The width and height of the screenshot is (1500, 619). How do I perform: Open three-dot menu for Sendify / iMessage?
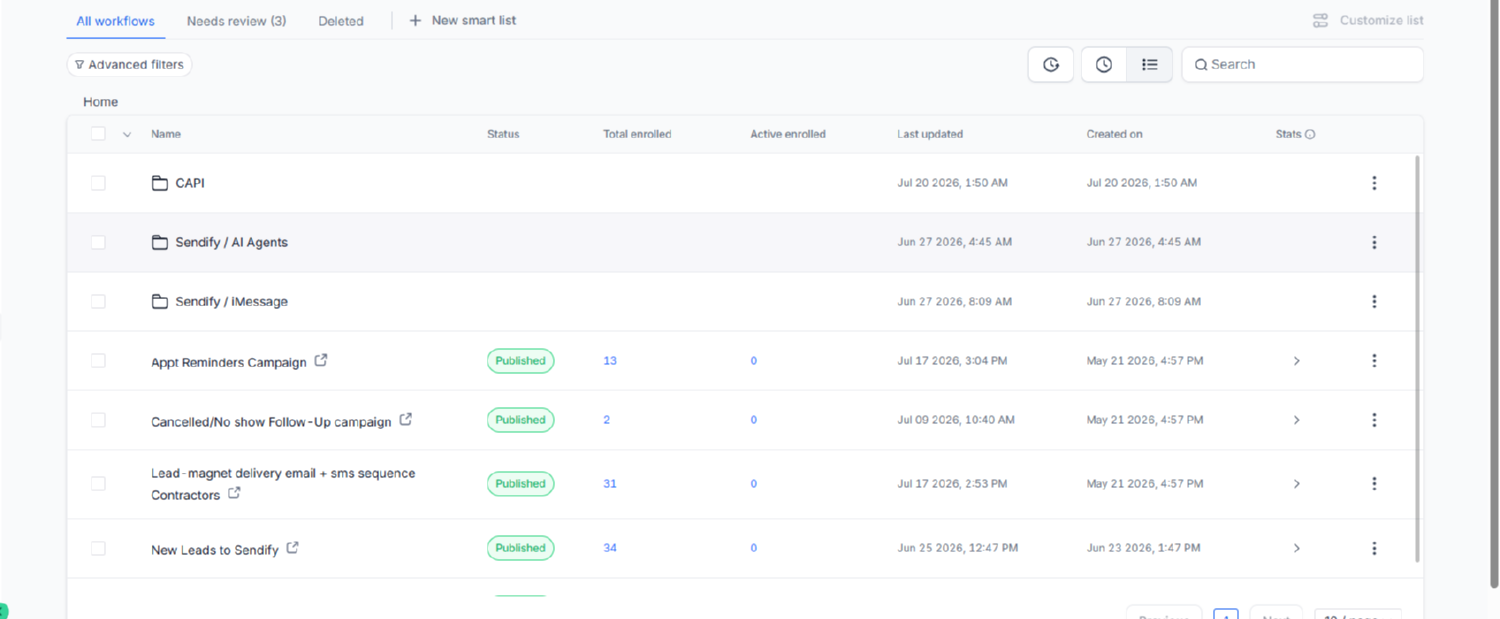pos(1374,301)
